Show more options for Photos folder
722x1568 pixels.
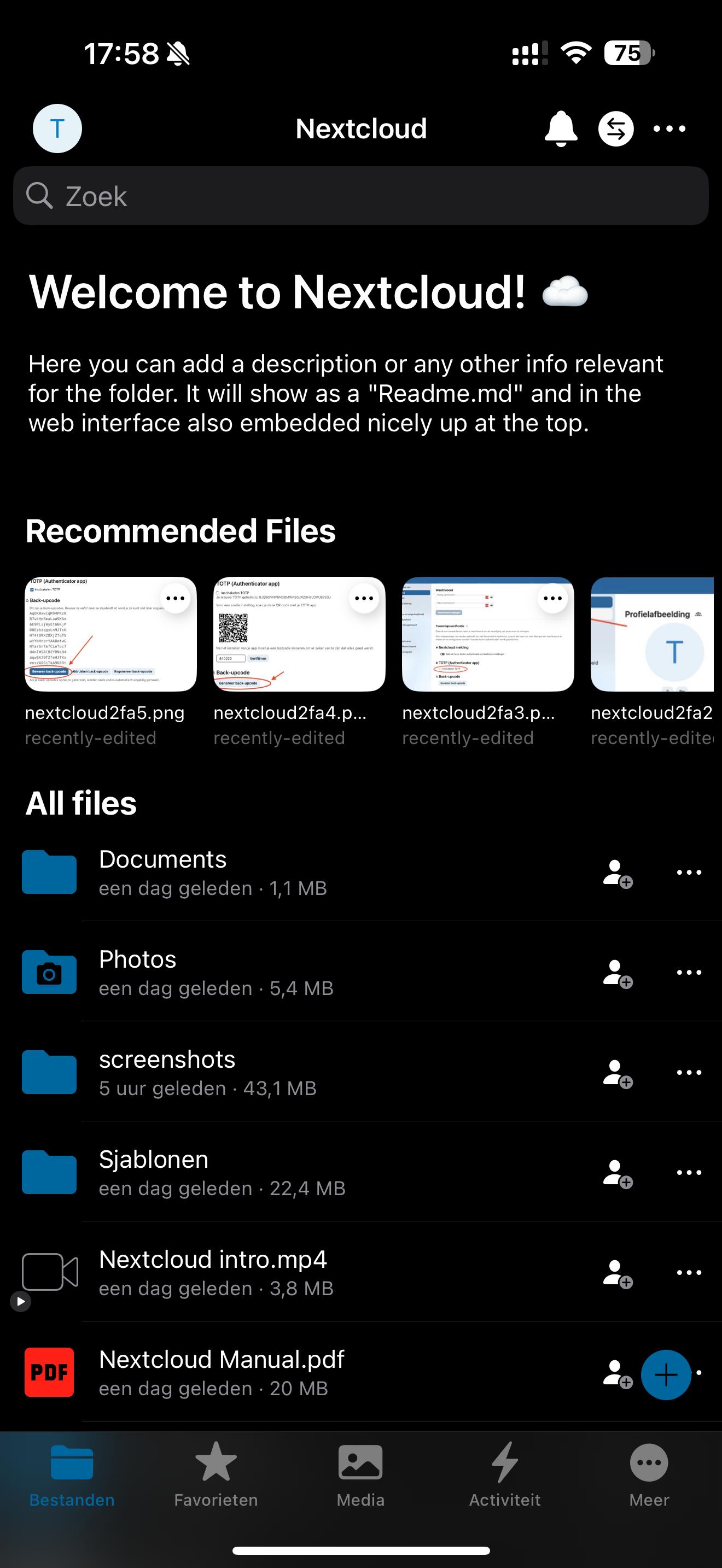[x=689, y=972]
